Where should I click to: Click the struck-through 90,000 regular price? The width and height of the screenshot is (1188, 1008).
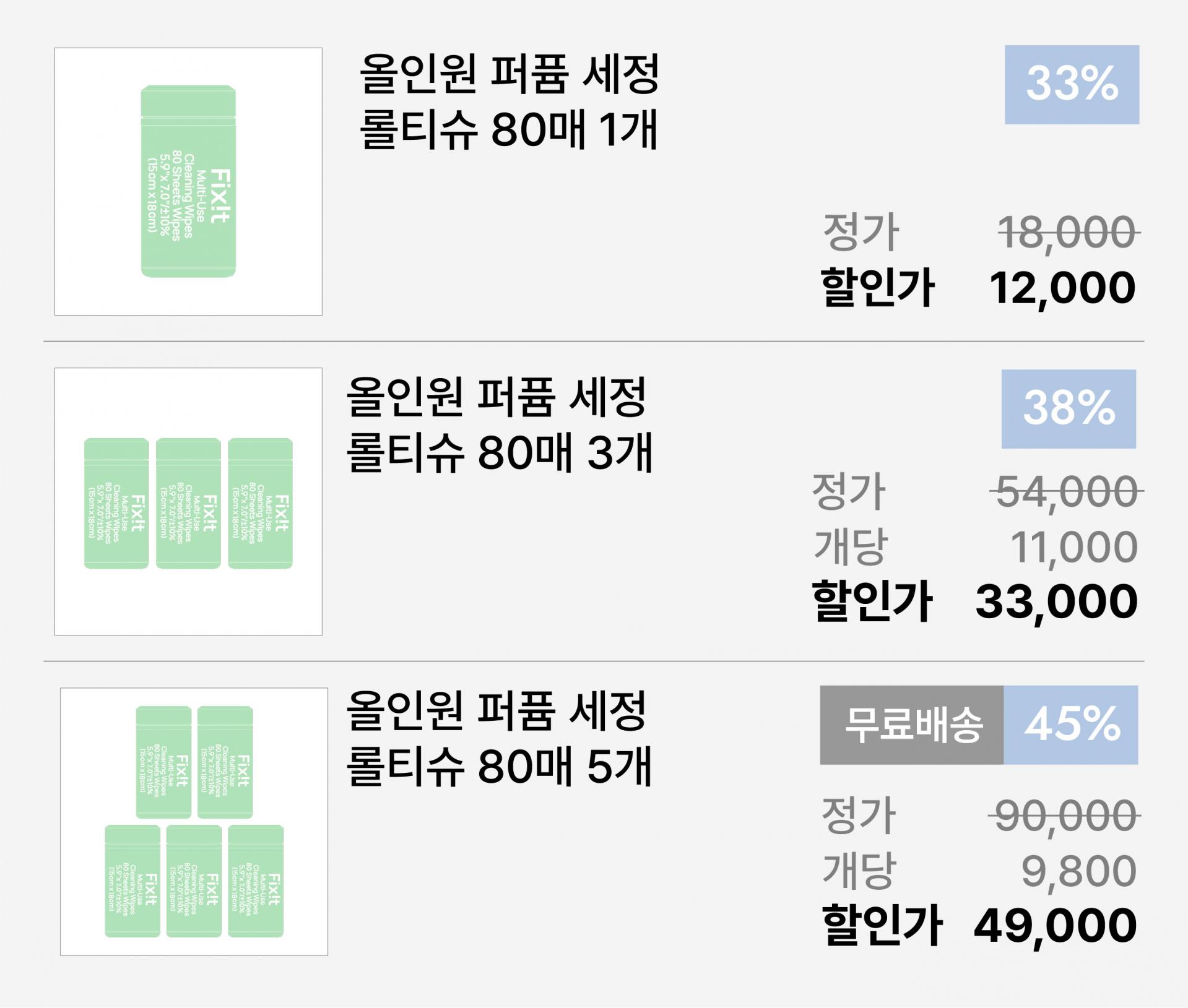click(1065, 816)
